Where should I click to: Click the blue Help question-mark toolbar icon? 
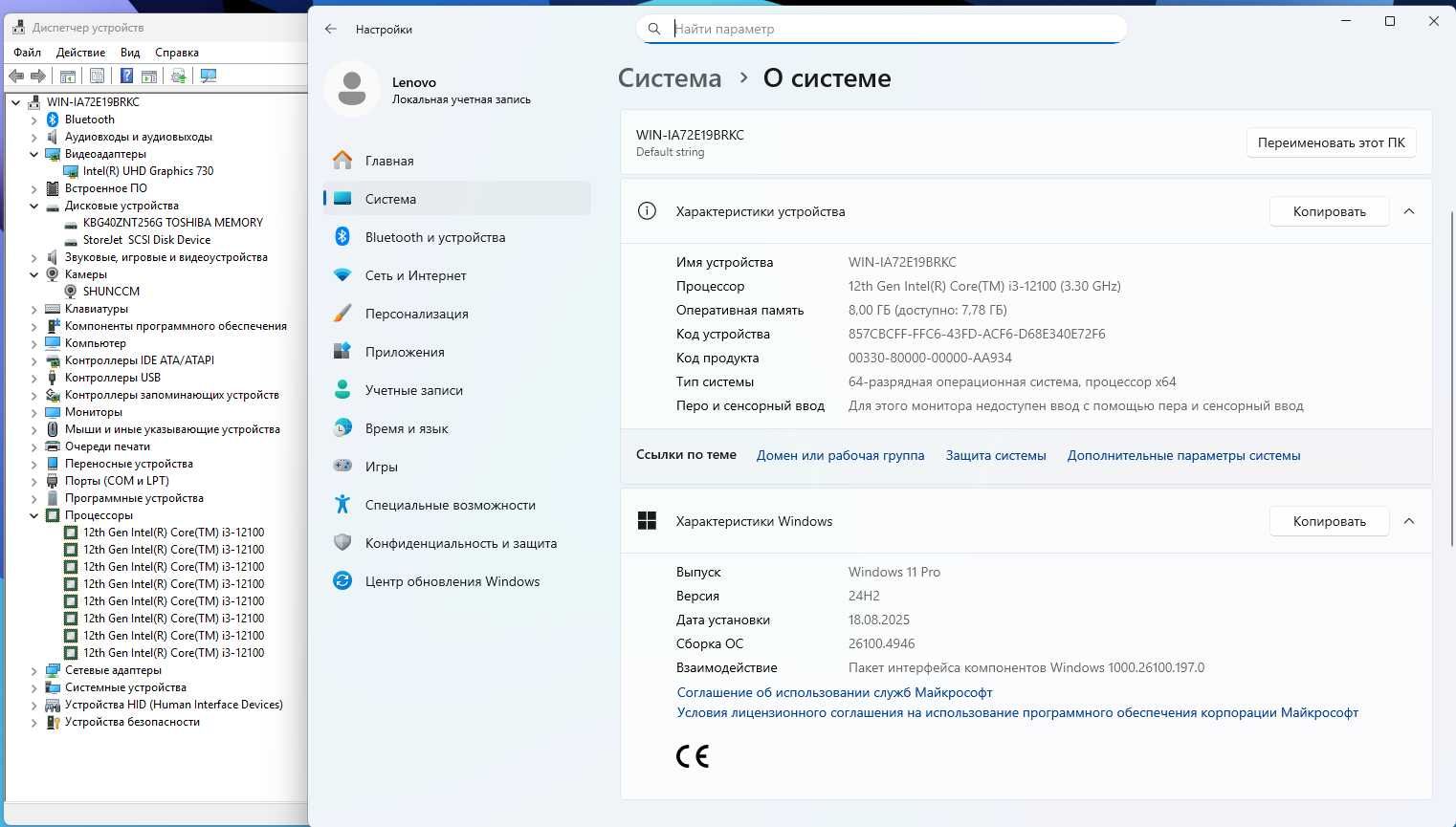pos(126,76)
